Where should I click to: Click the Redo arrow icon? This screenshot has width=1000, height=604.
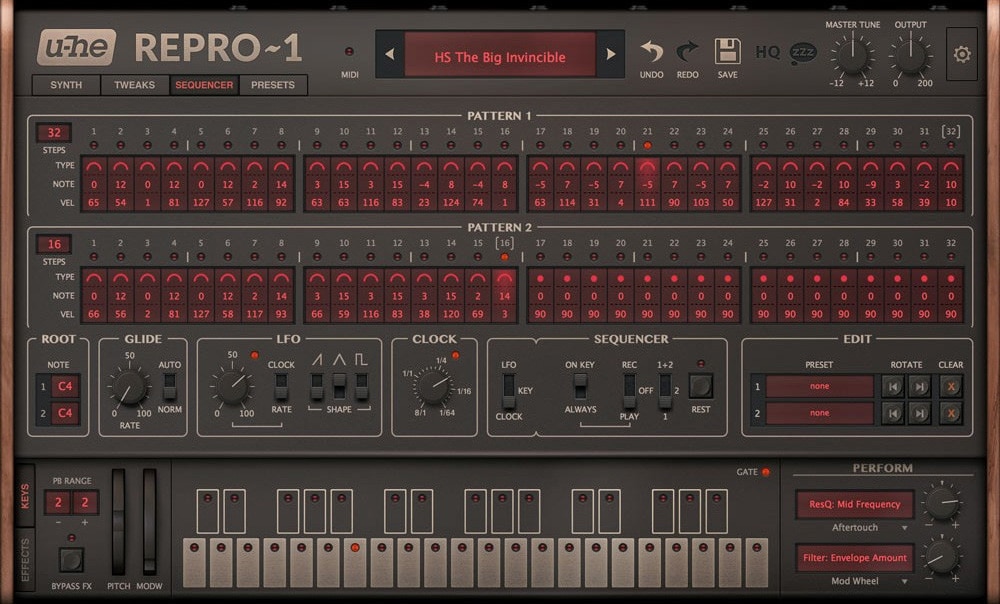pos(688,51)
